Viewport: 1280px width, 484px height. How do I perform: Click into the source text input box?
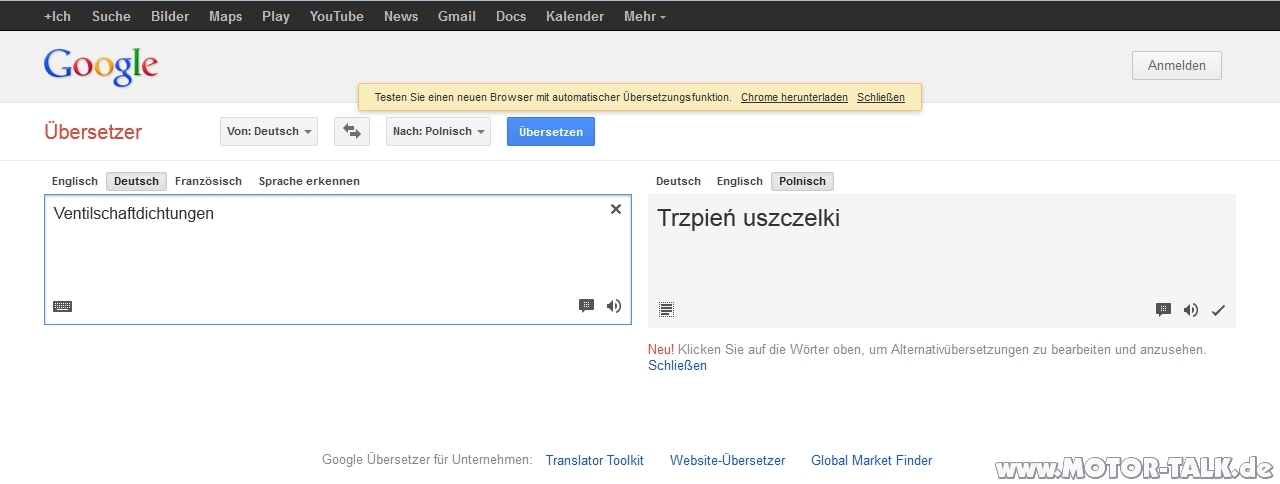point(338,259)
